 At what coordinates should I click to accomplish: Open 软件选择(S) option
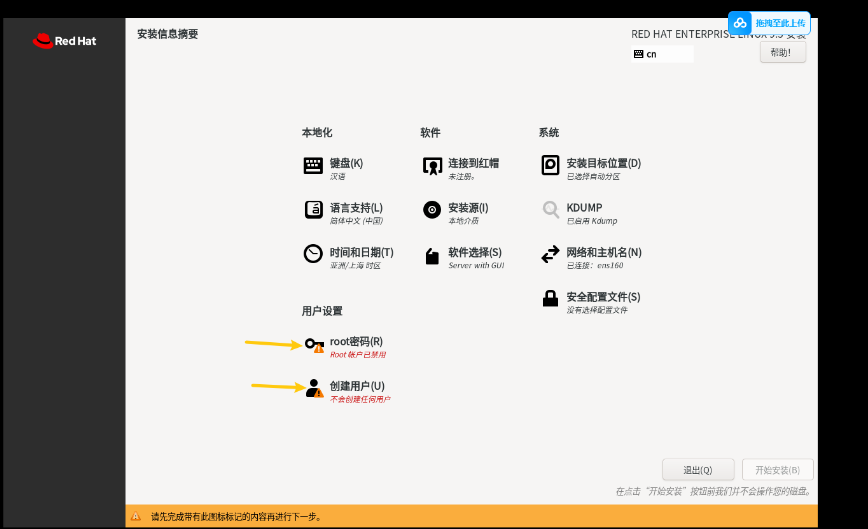pyautogui.click(x=475, y=252)
